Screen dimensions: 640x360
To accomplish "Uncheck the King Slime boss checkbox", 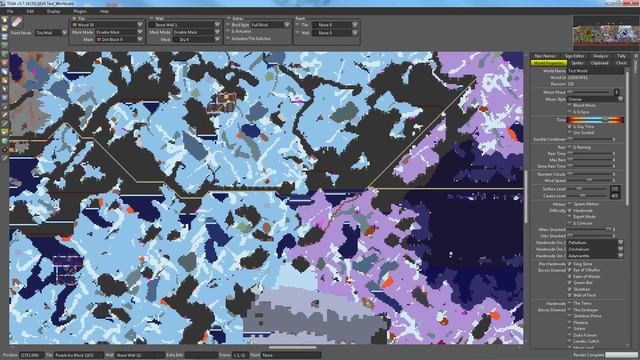I will (570, 264).
